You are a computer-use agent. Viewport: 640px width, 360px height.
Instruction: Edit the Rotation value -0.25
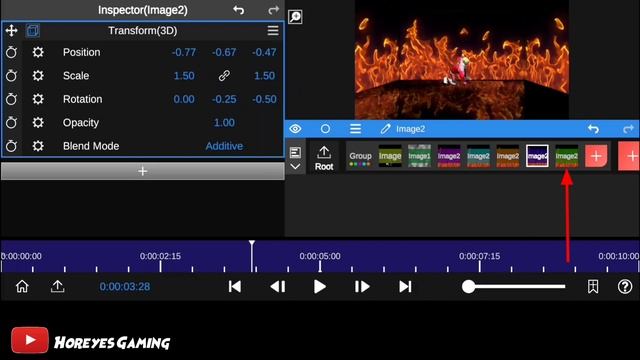click(224, 99)
